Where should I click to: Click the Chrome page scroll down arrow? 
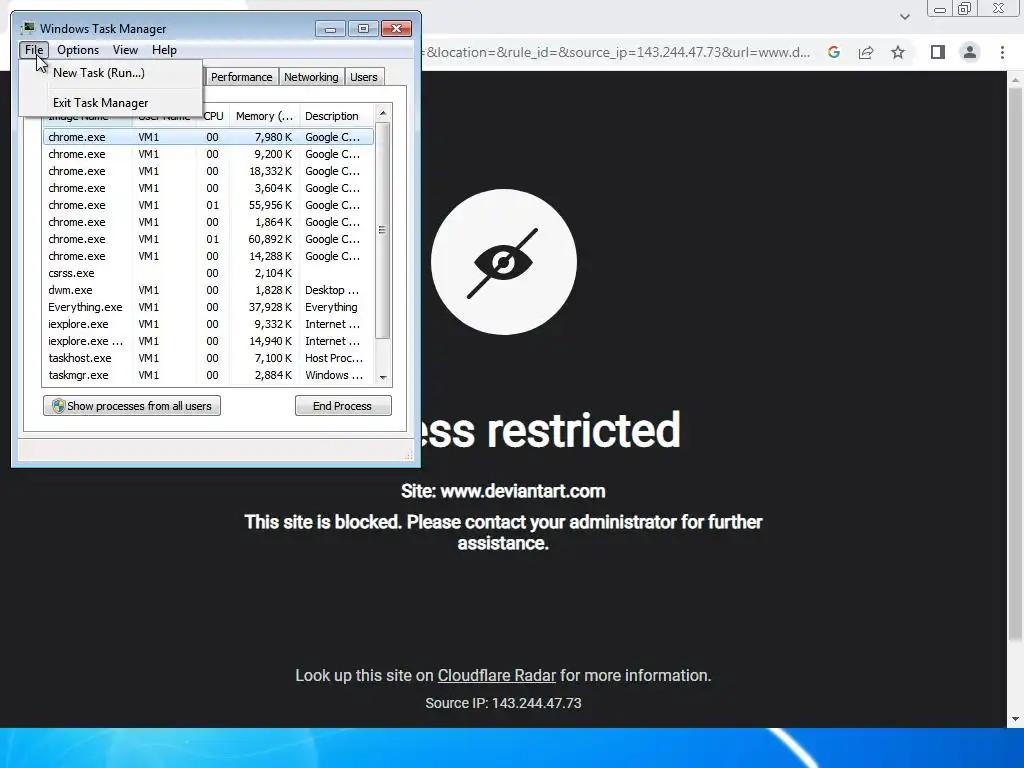click(1015, 719)
